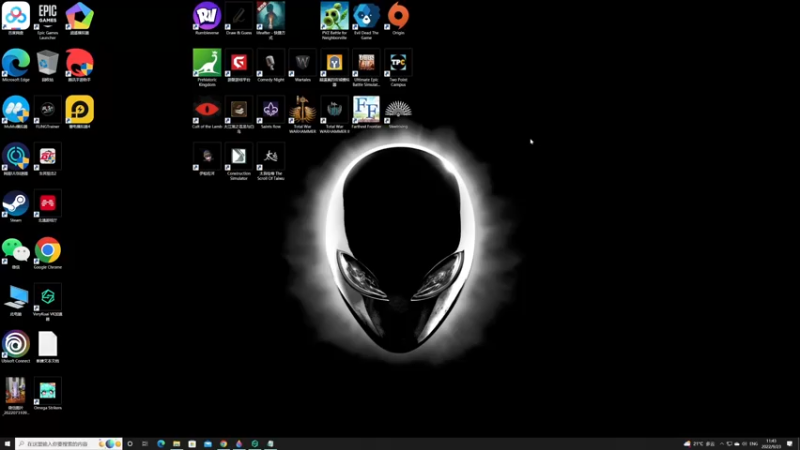800x450 pixels.
Task: Show hidden system tray icons
Action: point(721,444)
